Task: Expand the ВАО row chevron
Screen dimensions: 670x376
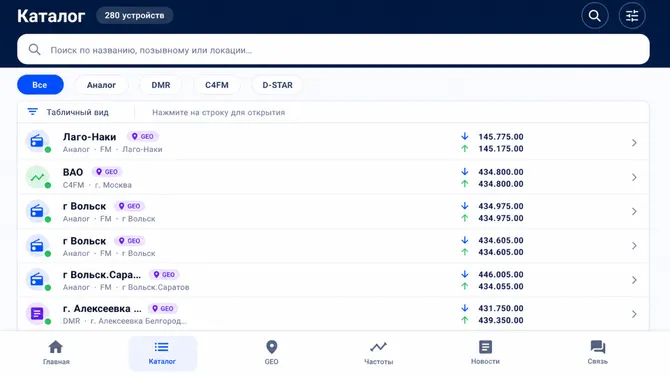Action: point(634,177)
